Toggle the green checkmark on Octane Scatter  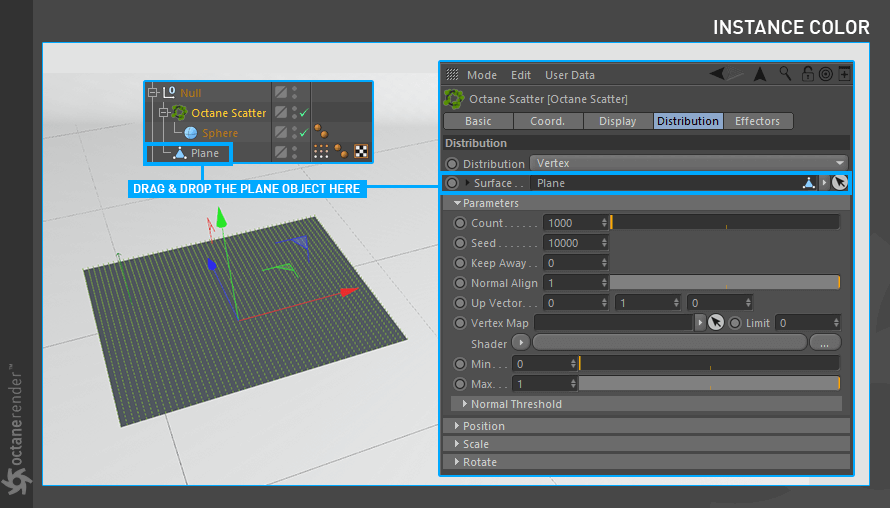coord(304,113)
